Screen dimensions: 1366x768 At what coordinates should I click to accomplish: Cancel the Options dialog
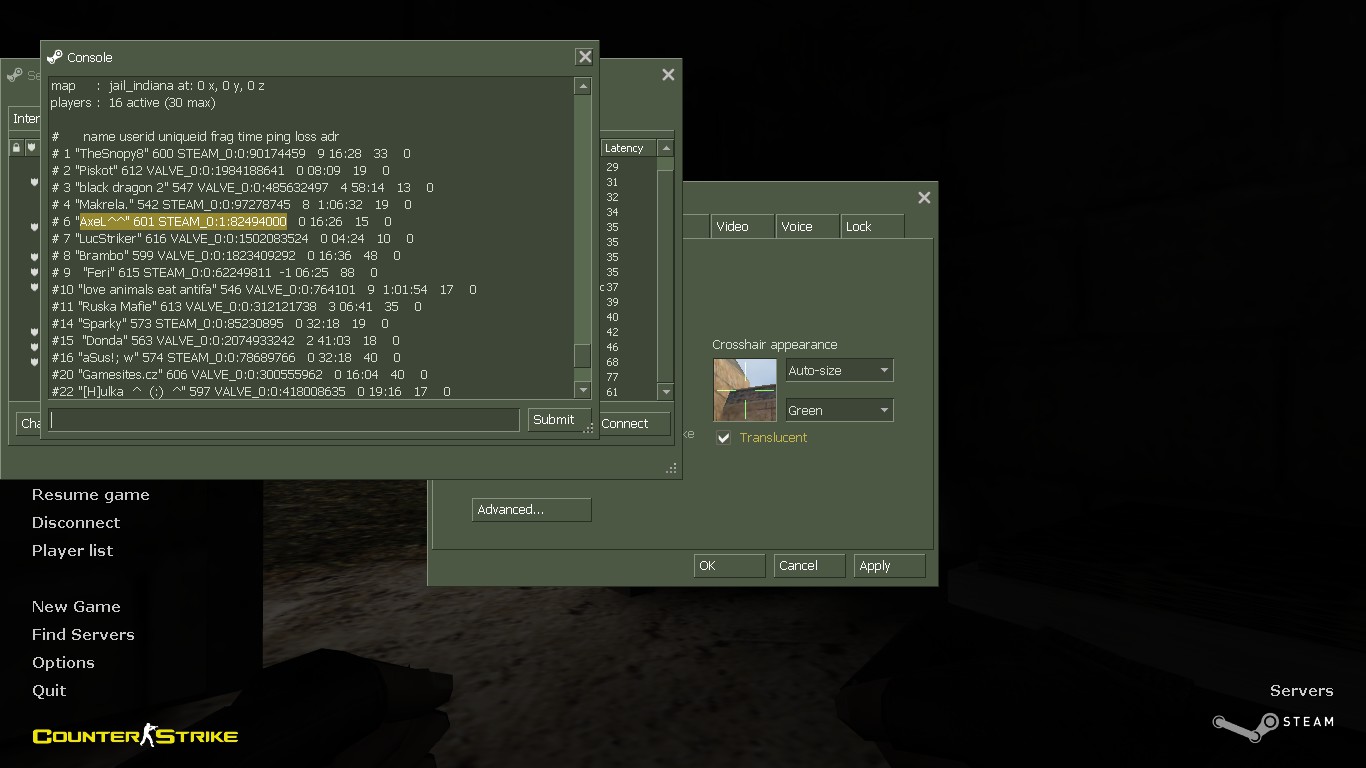coord(810,566)
